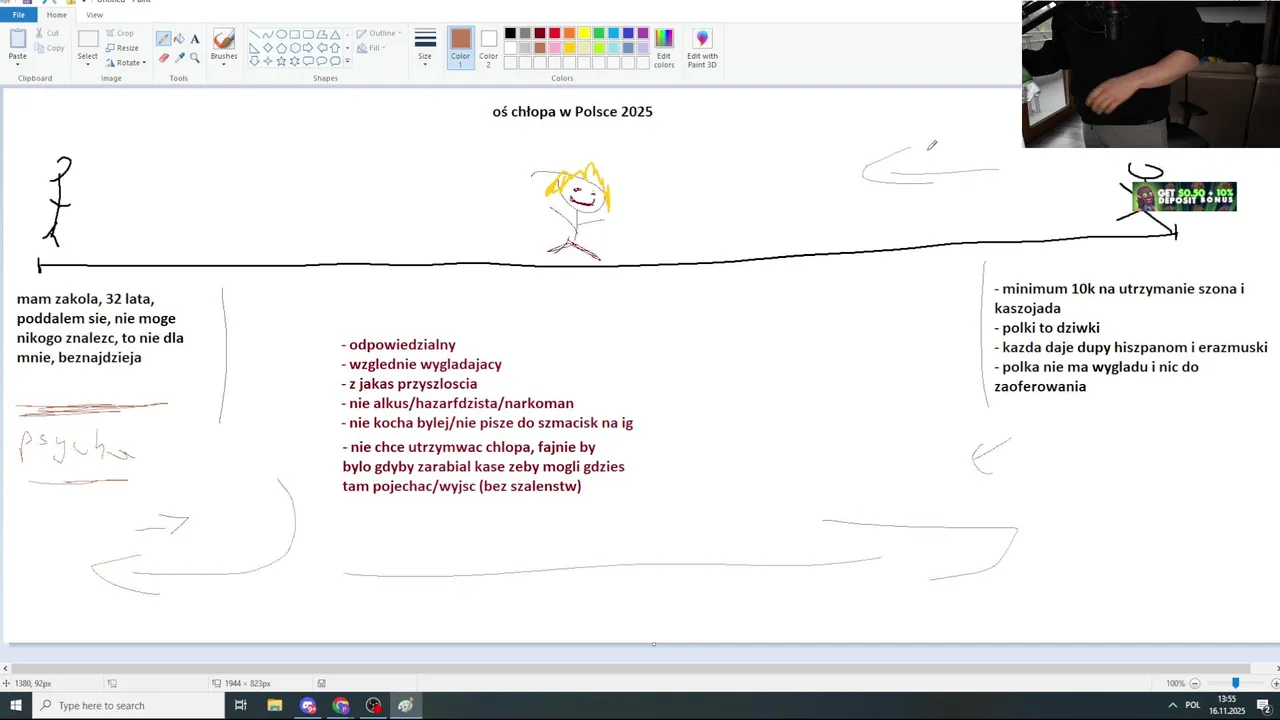The width and height of the screenshot is (1280, 720).
Task: Pick the Line shape
Action: click(254, 34)
